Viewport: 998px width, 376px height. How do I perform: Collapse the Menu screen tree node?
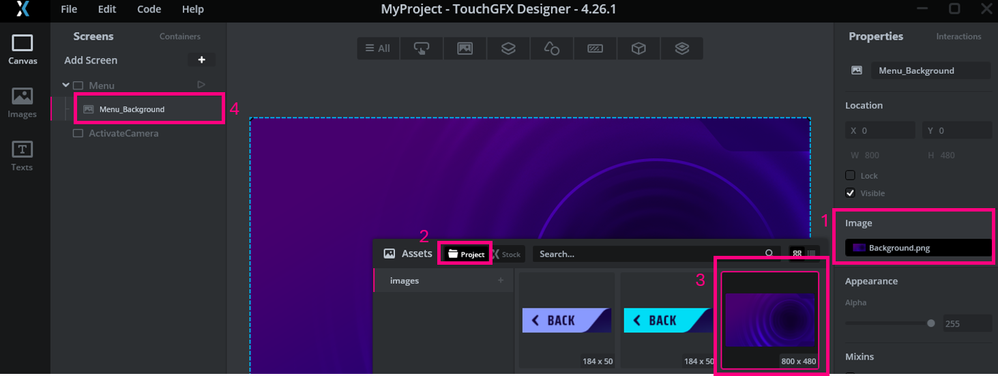point(66,85)
